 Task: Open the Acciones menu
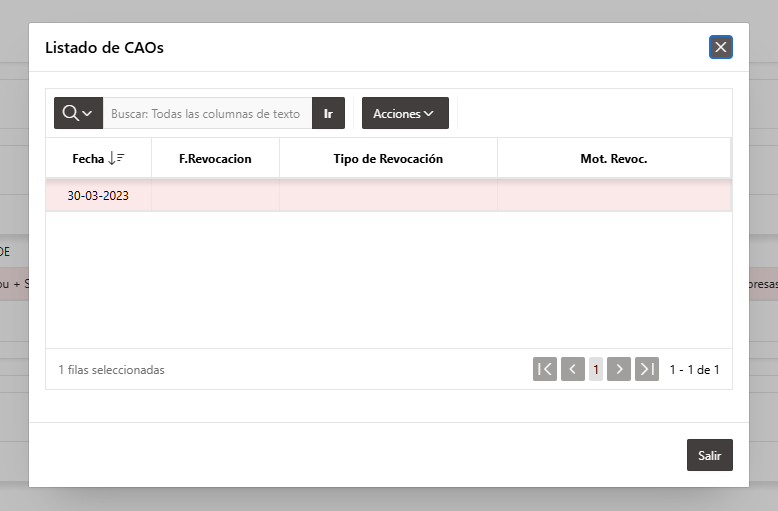click(x=405, y=113)
